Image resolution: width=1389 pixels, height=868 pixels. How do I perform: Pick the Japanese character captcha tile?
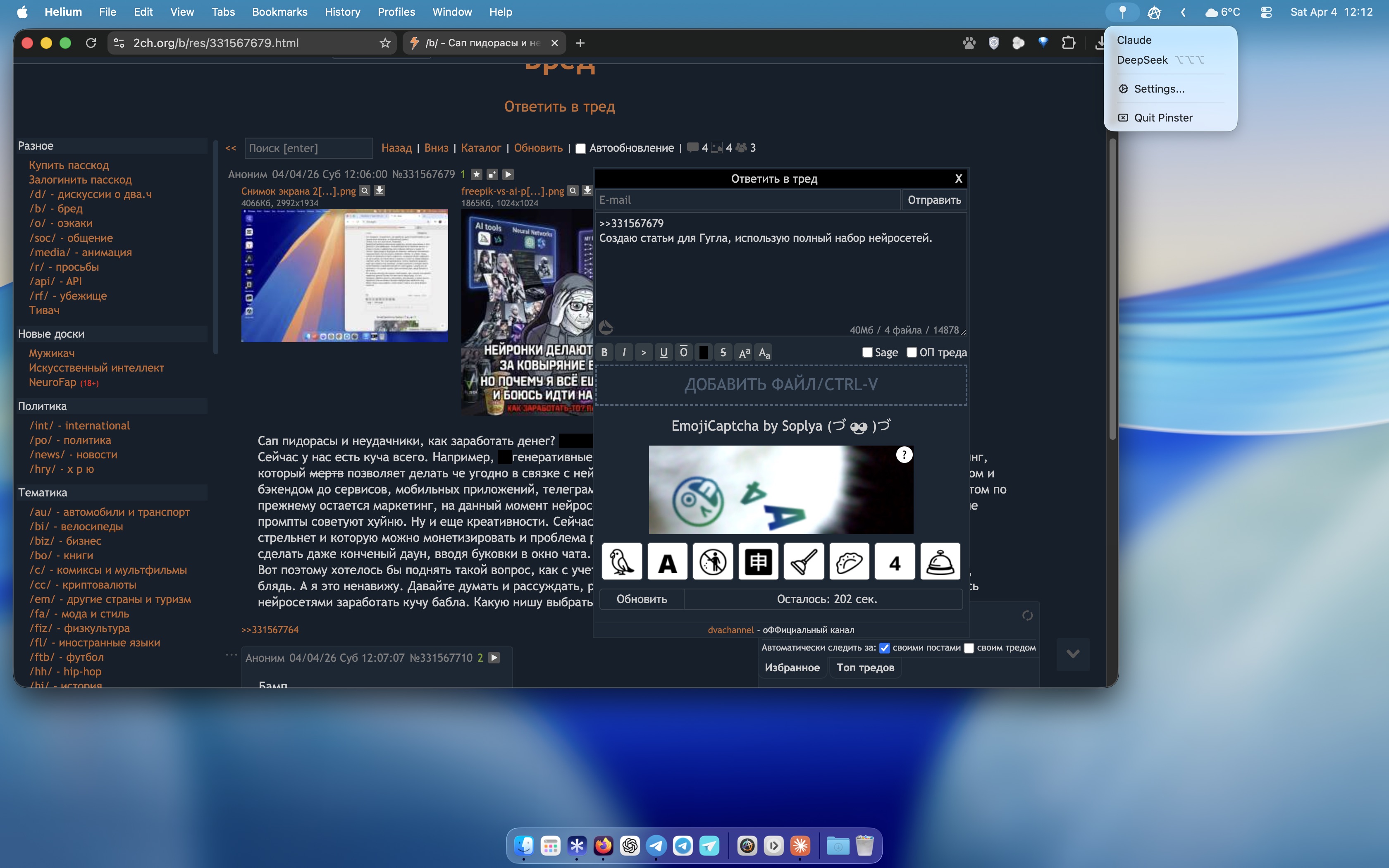pyautogui.click(x=758, y=561)
